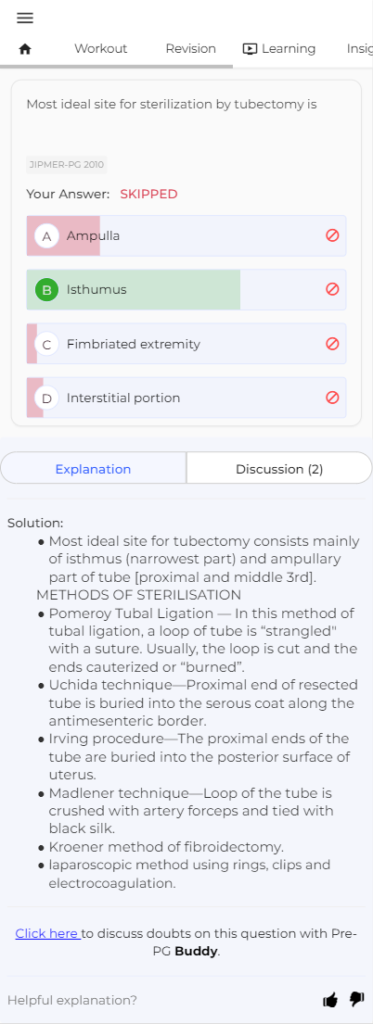Click the blocked icon beside Isthumus
The image size is (373, 1024).
(332, 289)
